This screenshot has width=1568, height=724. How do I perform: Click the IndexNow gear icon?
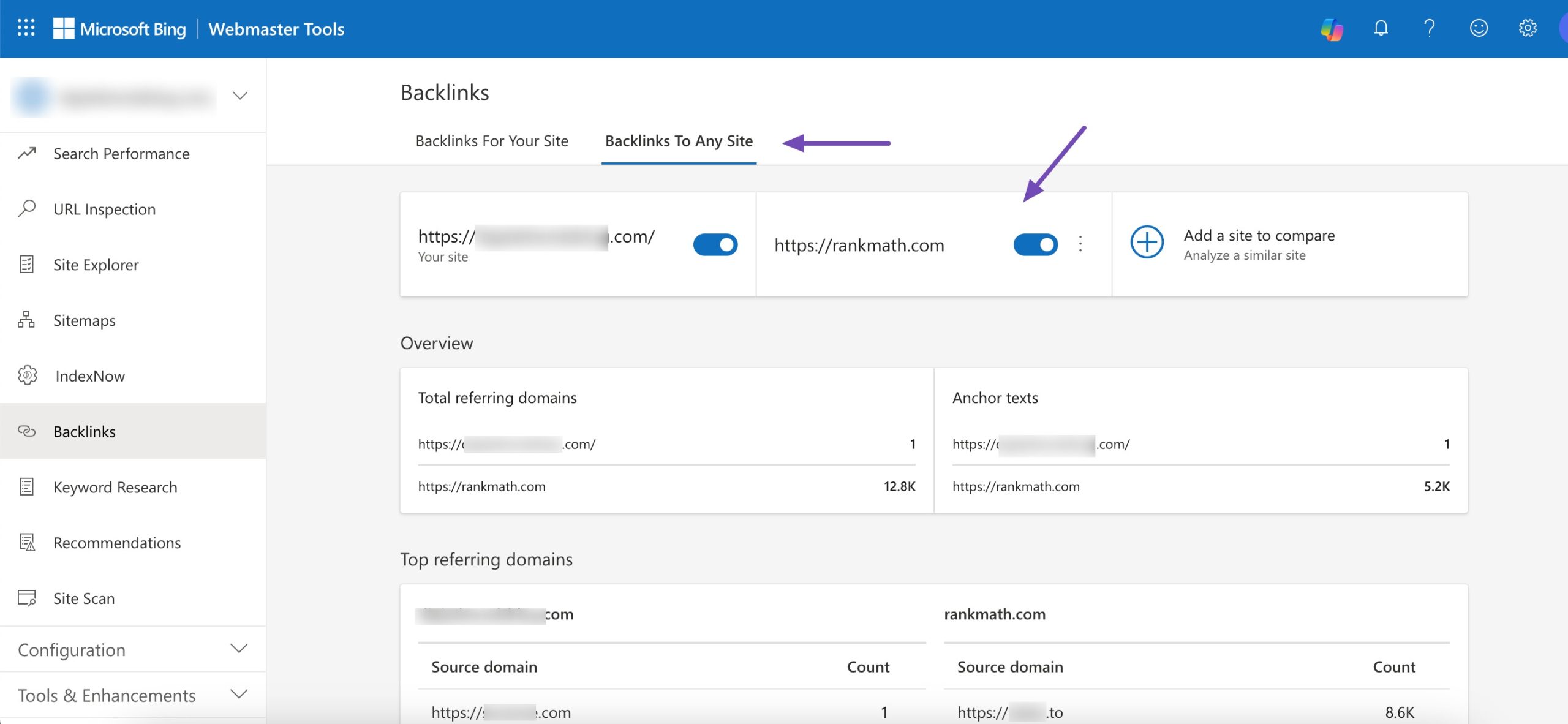(x=28, y=375)
